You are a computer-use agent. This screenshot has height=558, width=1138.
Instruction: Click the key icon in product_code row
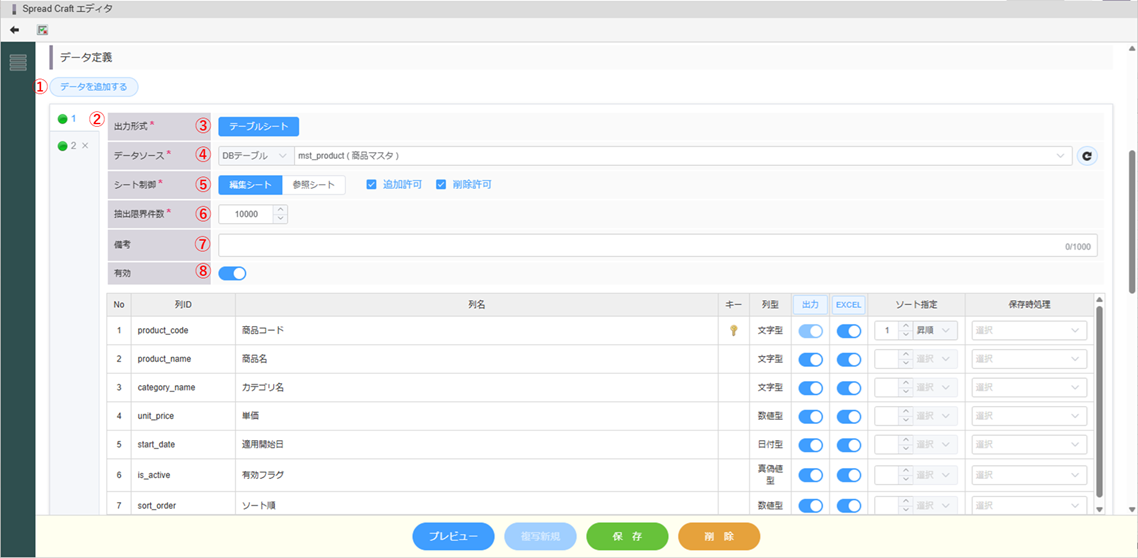733,331
